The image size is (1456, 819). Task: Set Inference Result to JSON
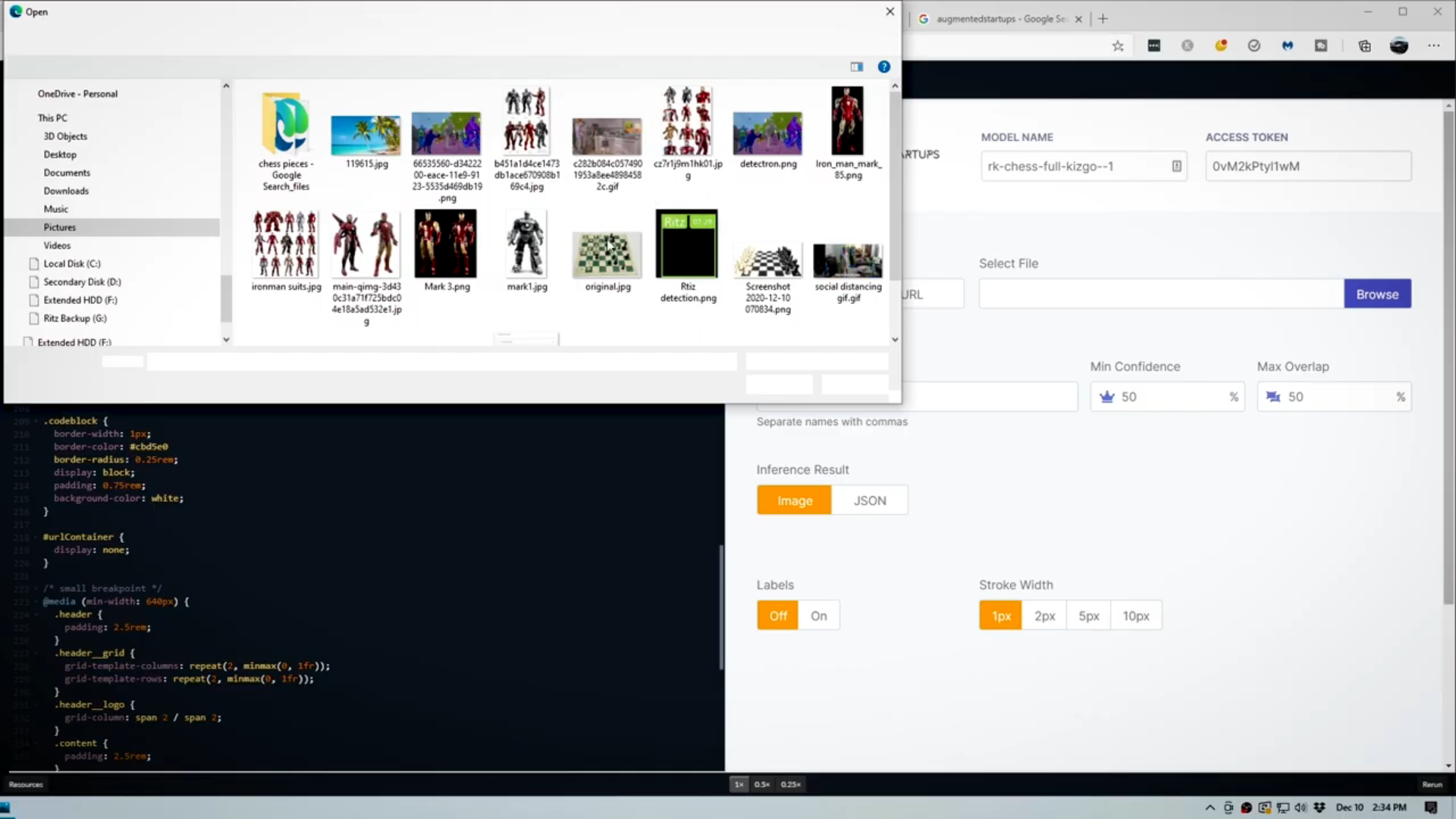pyautogui.click(x=870, y=500)
